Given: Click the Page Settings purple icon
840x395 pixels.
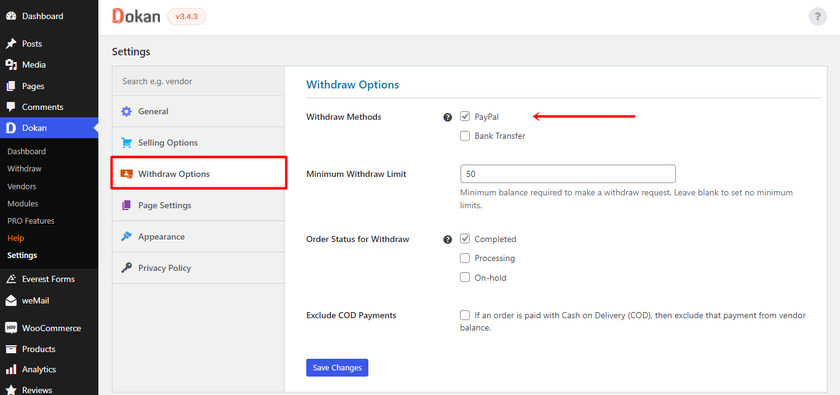Looking at the screenshot, I should tap(126, 205).
